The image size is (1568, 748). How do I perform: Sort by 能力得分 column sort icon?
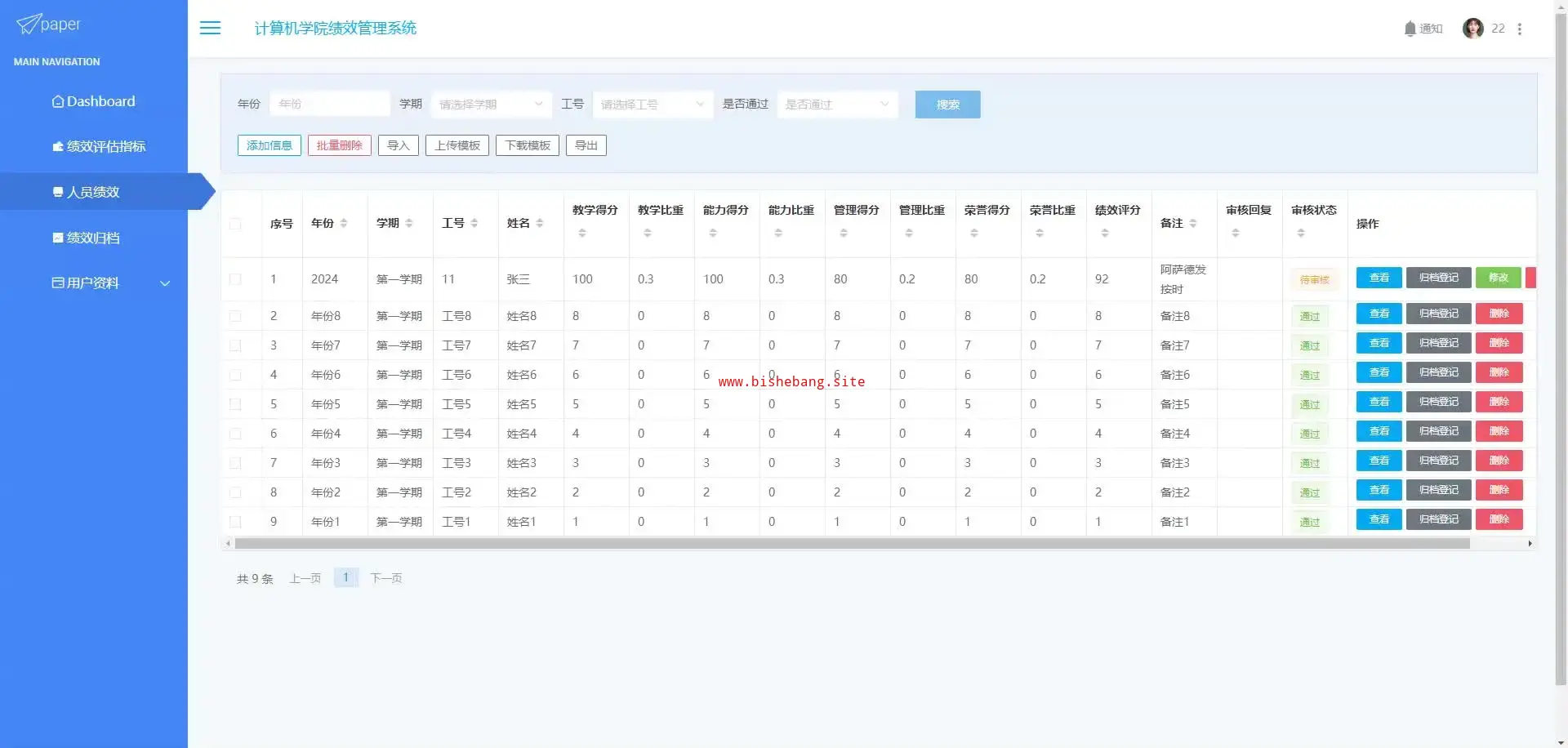coord(713,234)
